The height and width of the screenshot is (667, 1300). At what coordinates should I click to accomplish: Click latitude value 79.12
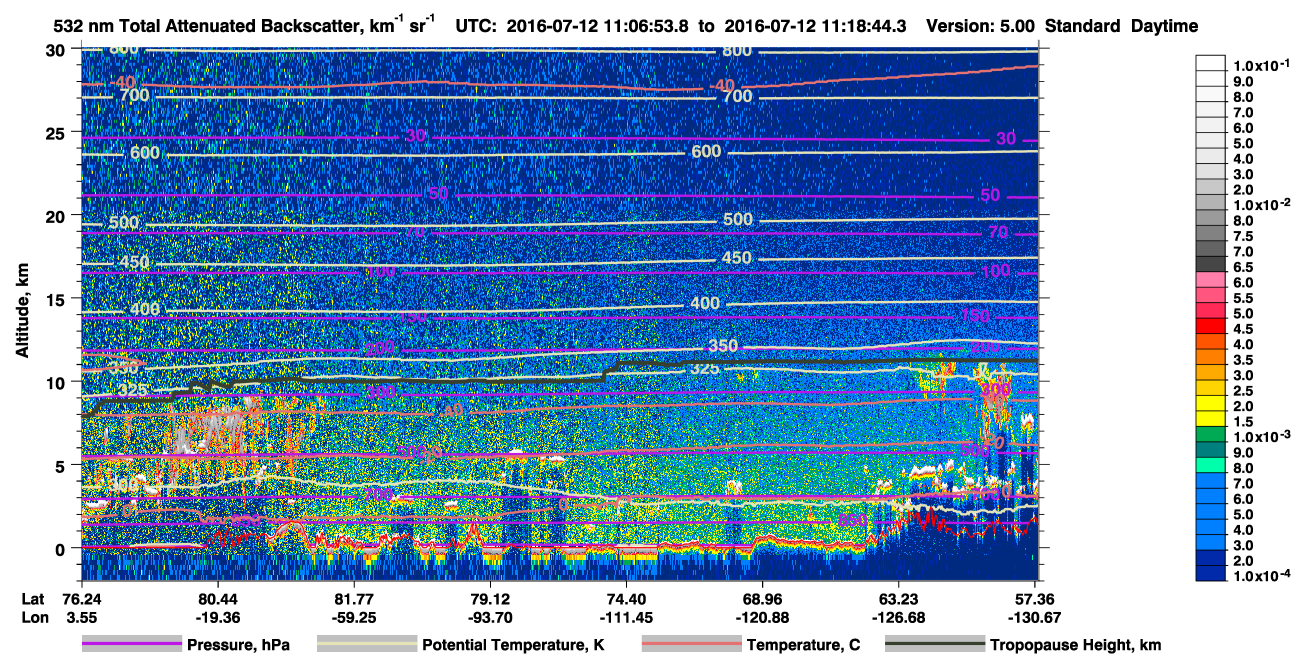(x=490, y=599)
